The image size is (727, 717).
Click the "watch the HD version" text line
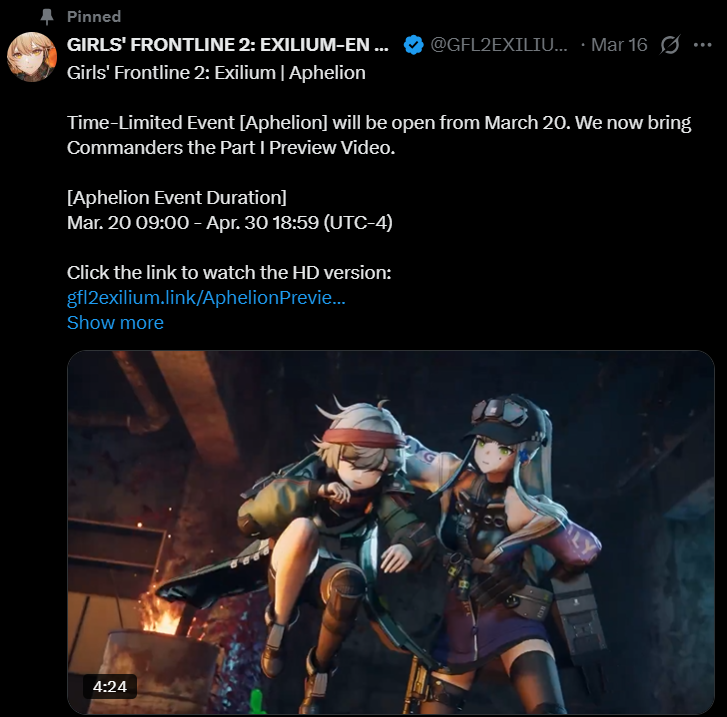(229, 273)
